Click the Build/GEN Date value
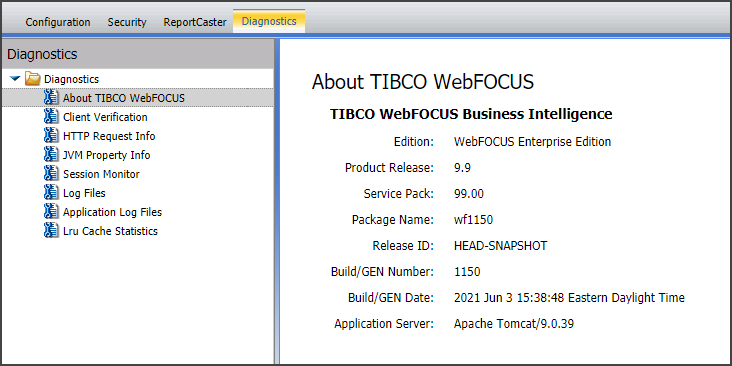Image resolution: width=732 pixels, height=366 pixels. point(569,298)
